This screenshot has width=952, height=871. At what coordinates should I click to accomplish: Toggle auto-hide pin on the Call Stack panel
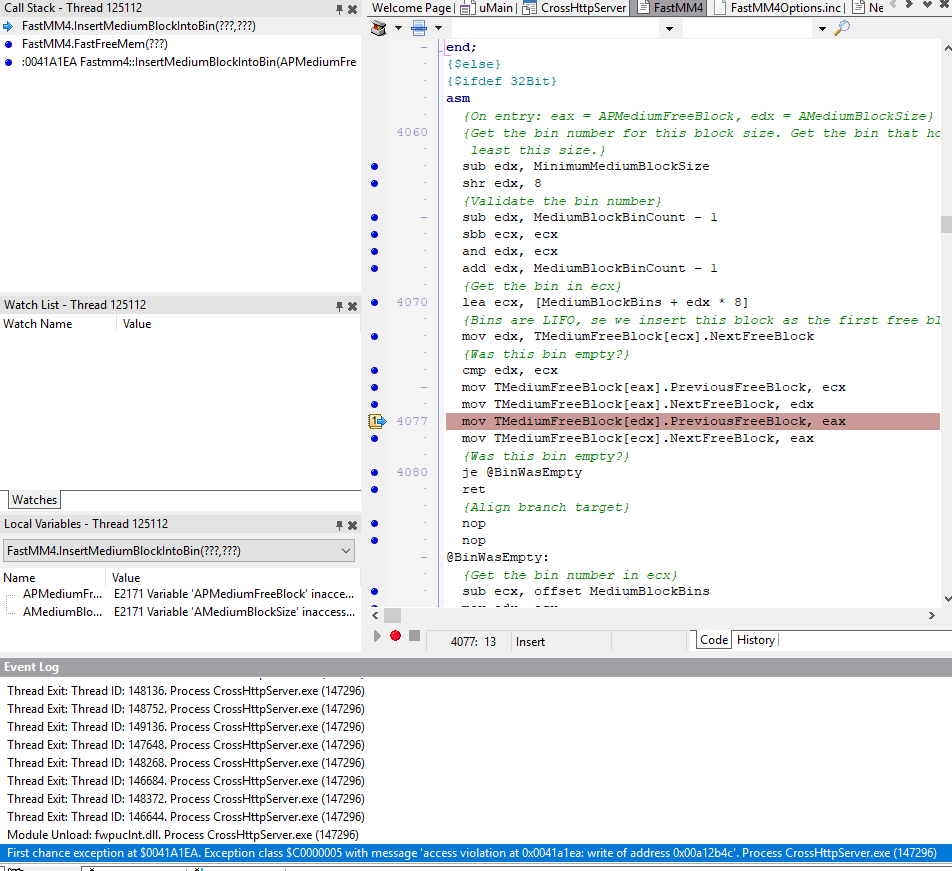pos(337,8)
